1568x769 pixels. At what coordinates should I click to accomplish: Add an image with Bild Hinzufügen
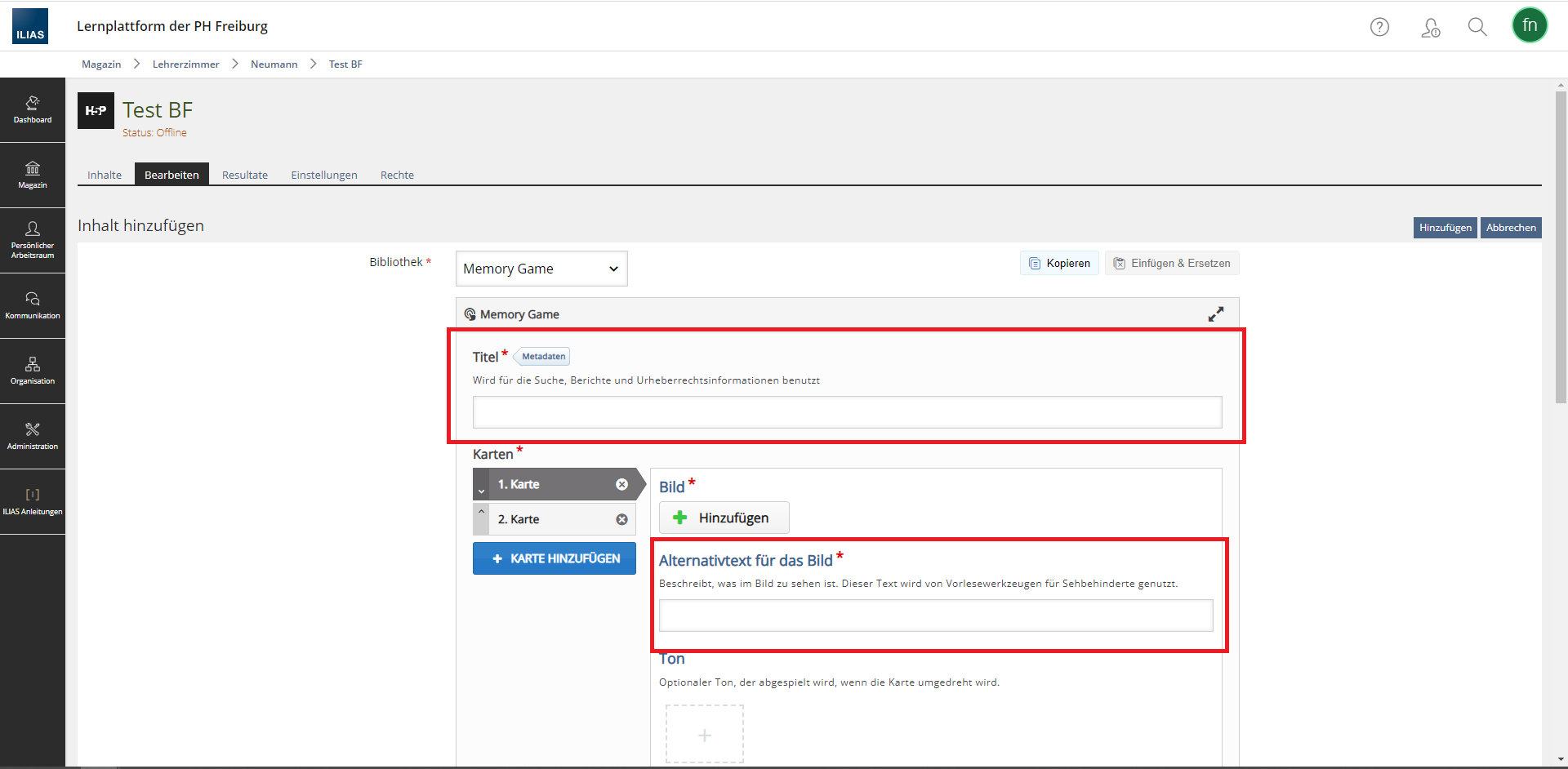pos(724,518)
